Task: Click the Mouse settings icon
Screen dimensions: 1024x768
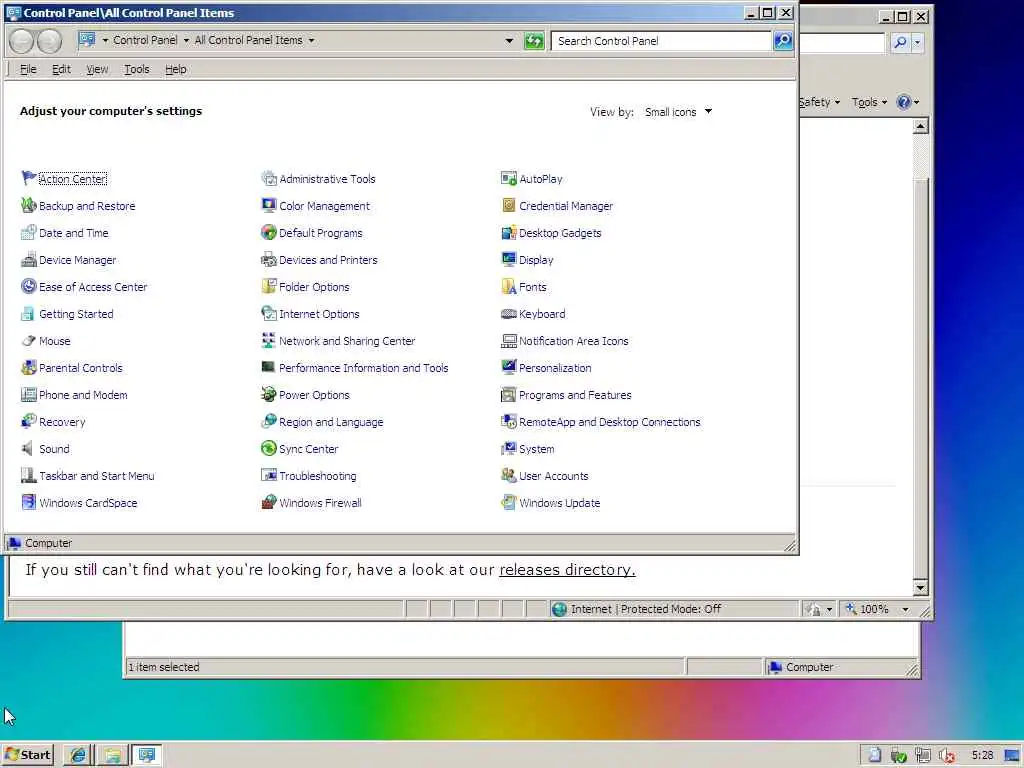Action: click(28, 341)
